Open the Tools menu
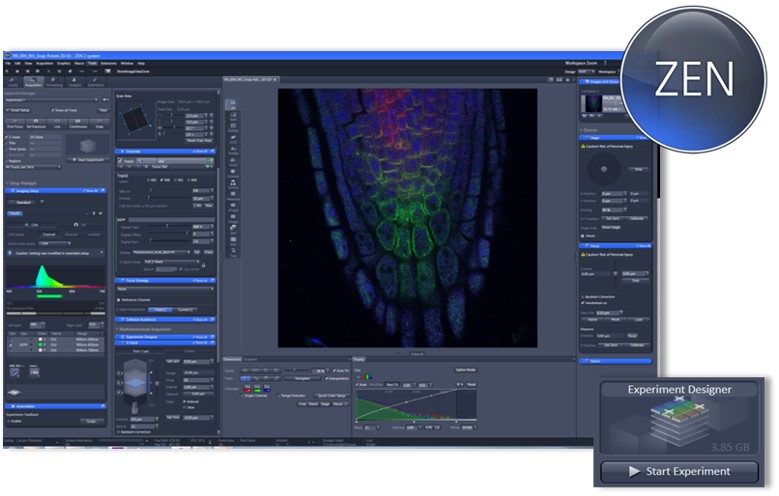This screenshot has width=779, height=496. click(92, 63)
